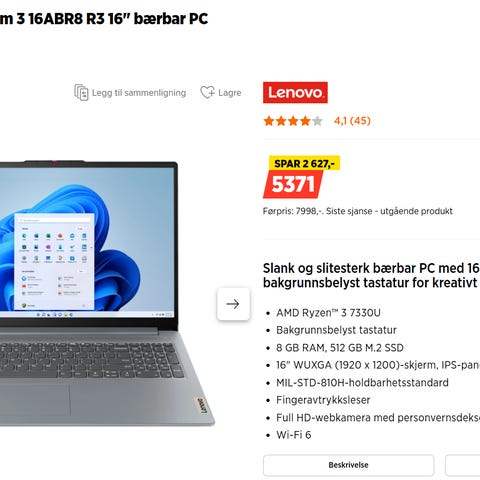Click the Windows start menu on laptop screen
The image size is (480, 480).
(x=54, y=262)
